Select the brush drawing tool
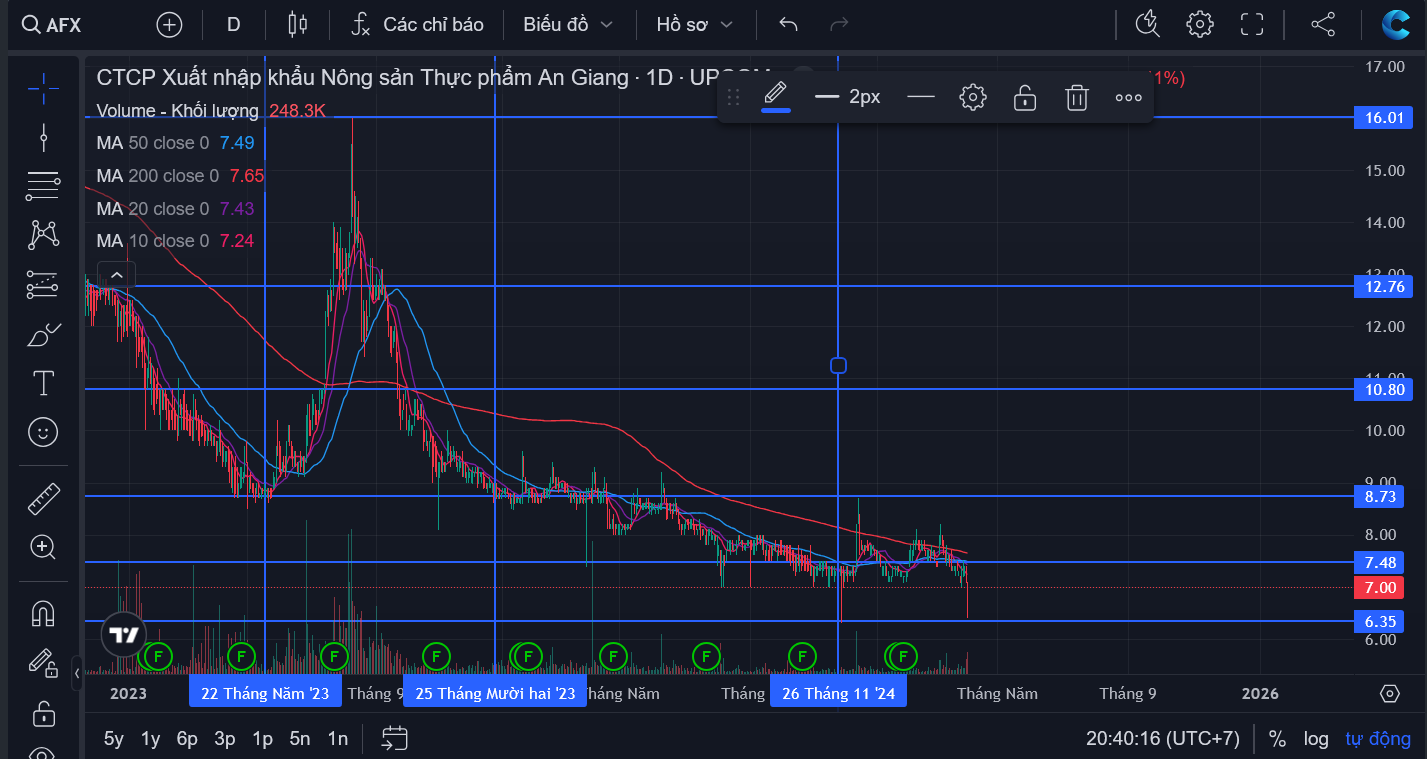 point(43,335)
